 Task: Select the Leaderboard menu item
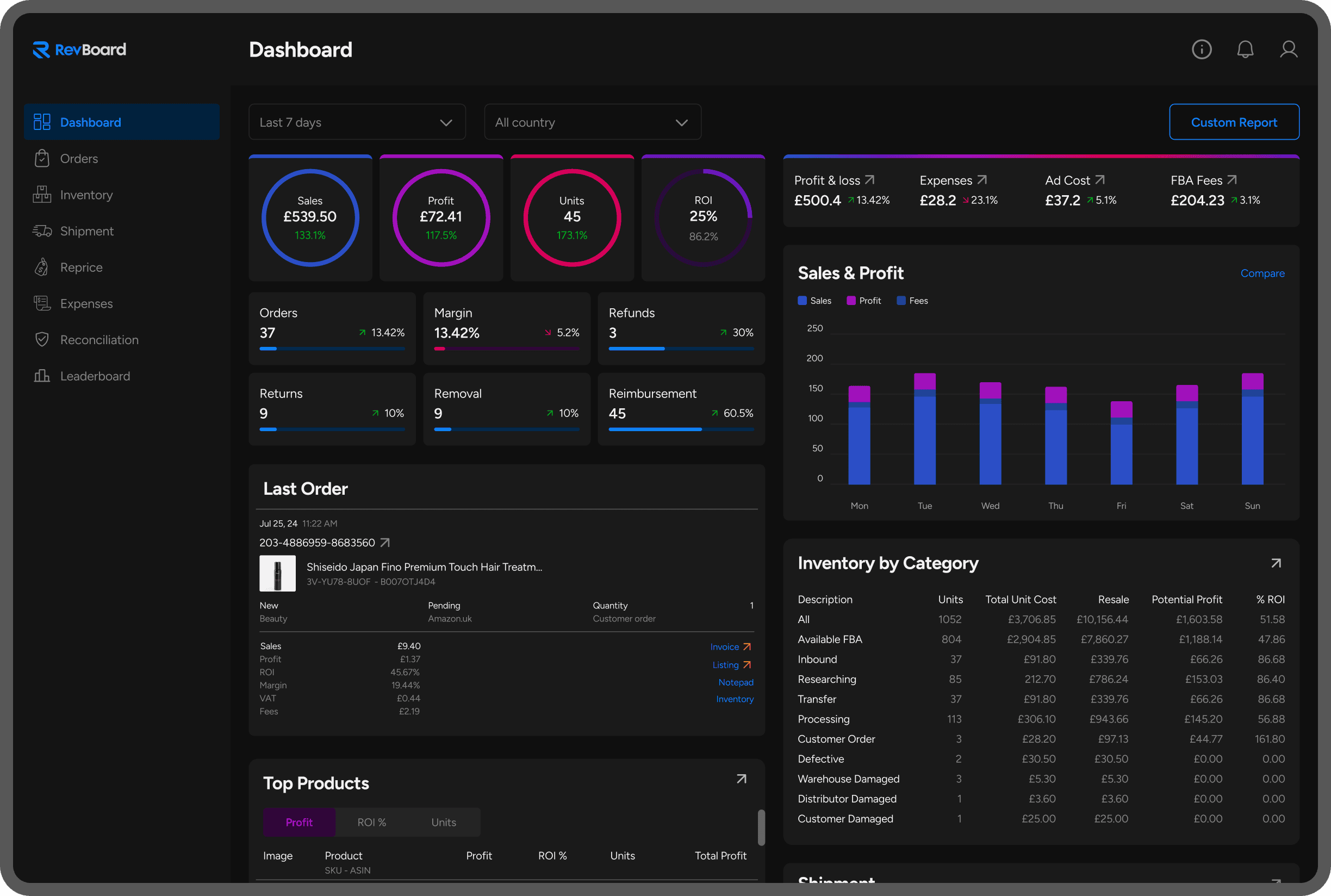pos(95,376)
